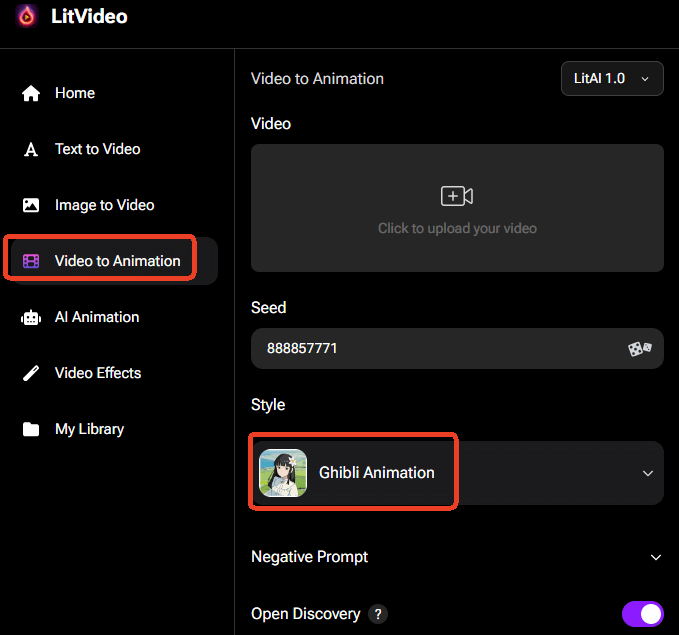679x635 pixels.
Task: Click the add-video camera icon
Action: (457, 196)
